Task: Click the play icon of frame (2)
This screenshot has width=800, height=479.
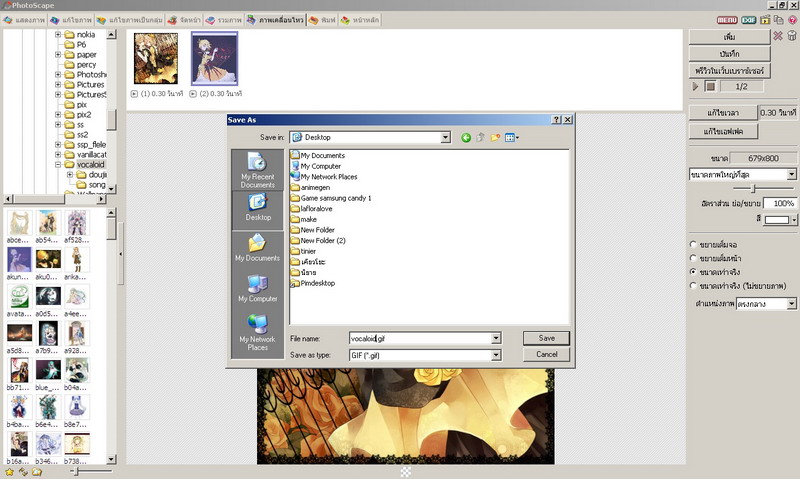Action: click(x=193, y=94)
